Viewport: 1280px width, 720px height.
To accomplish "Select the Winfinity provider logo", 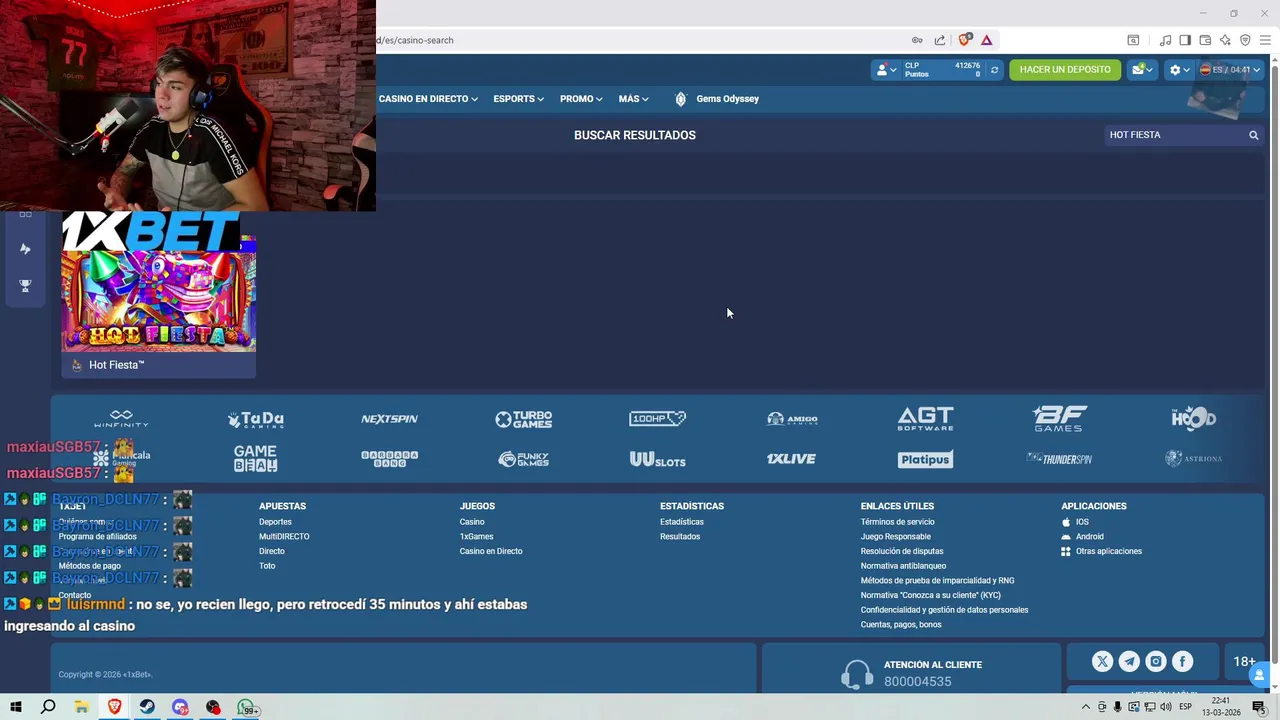I will point(121,419).
